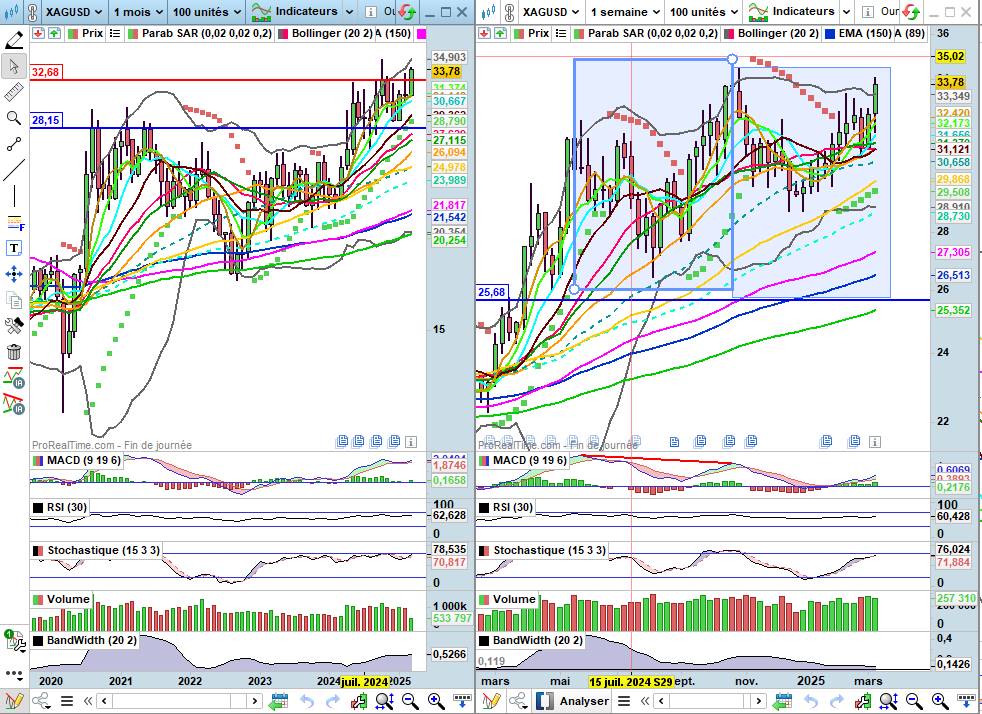Open '100 unités' dropdown in weekly chart
This screenshot has width=982, height=714.
[704, 11]
